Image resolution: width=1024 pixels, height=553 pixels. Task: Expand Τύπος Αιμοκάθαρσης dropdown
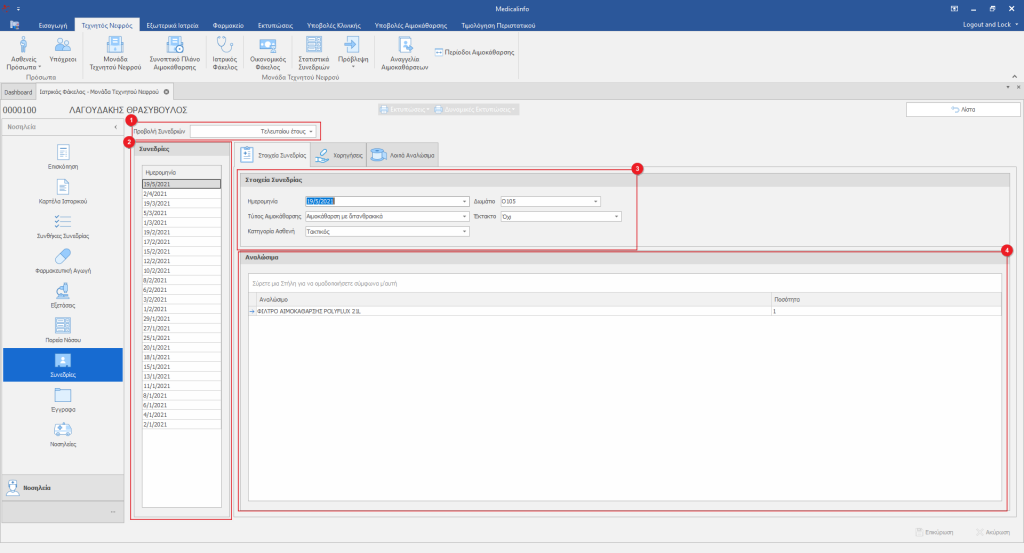[x=465, y=216]
